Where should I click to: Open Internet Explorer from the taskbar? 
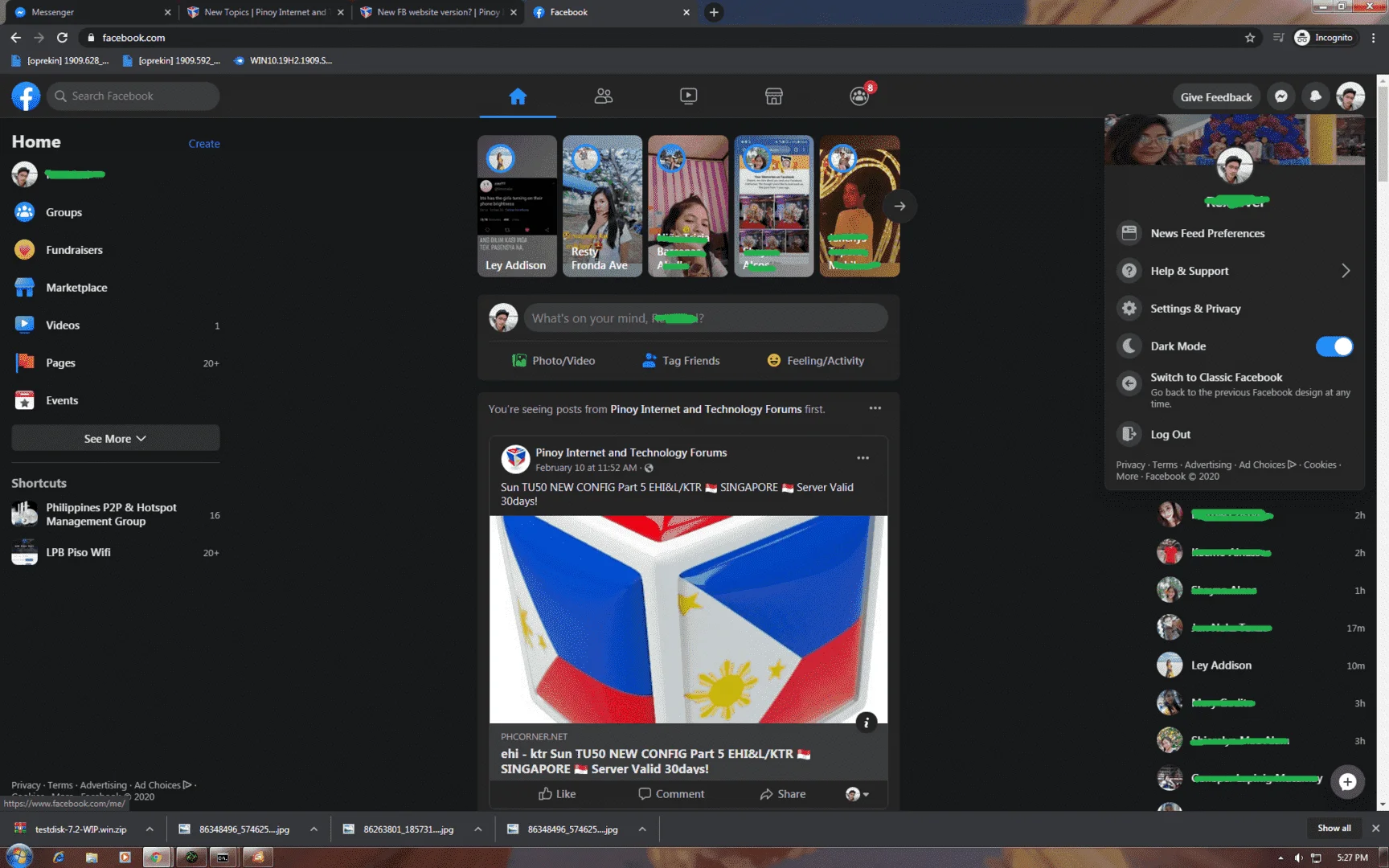(59, 858)
